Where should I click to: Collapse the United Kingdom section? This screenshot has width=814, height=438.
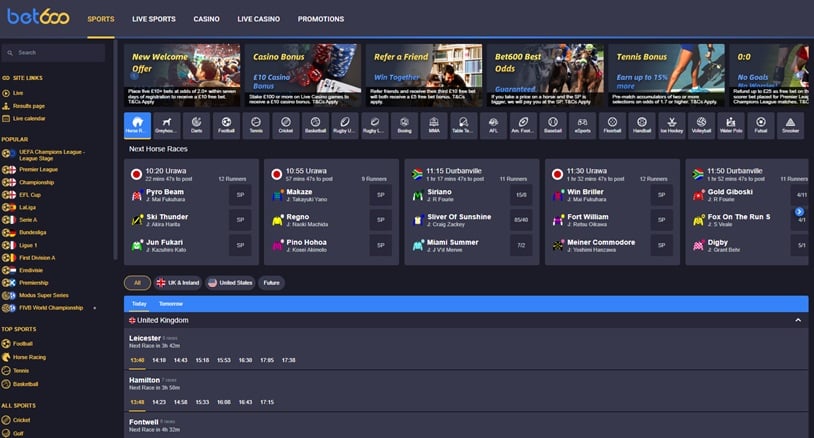[798, 320]
